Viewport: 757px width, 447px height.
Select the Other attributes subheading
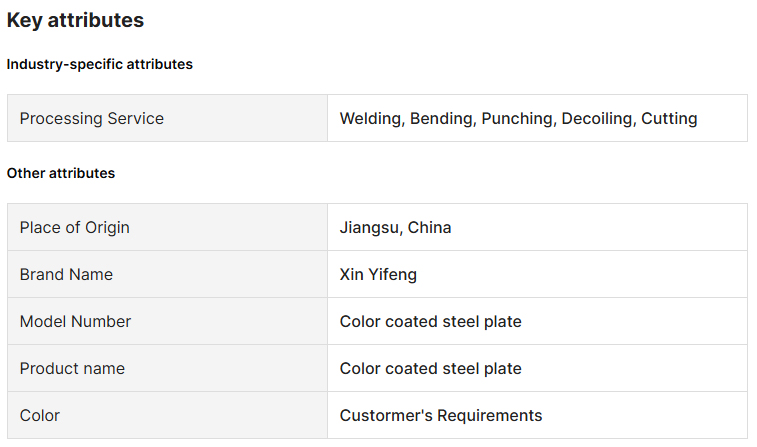point(61,173)
